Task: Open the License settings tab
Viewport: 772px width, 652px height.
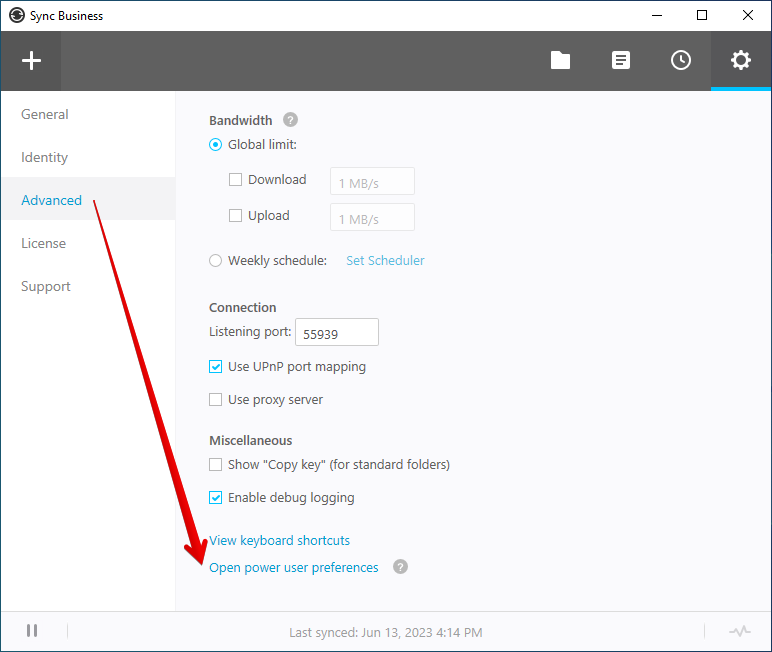Action: [x=44, y=244]
